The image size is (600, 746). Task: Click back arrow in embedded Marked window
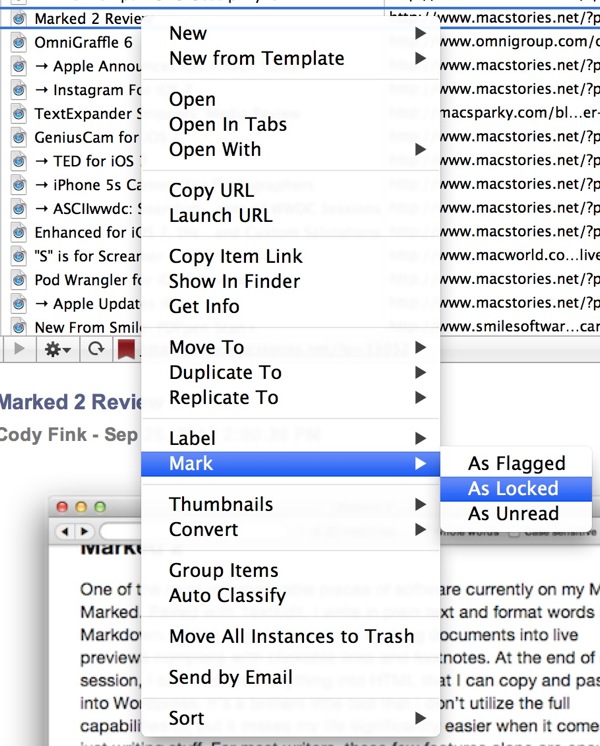click(65, 531)
